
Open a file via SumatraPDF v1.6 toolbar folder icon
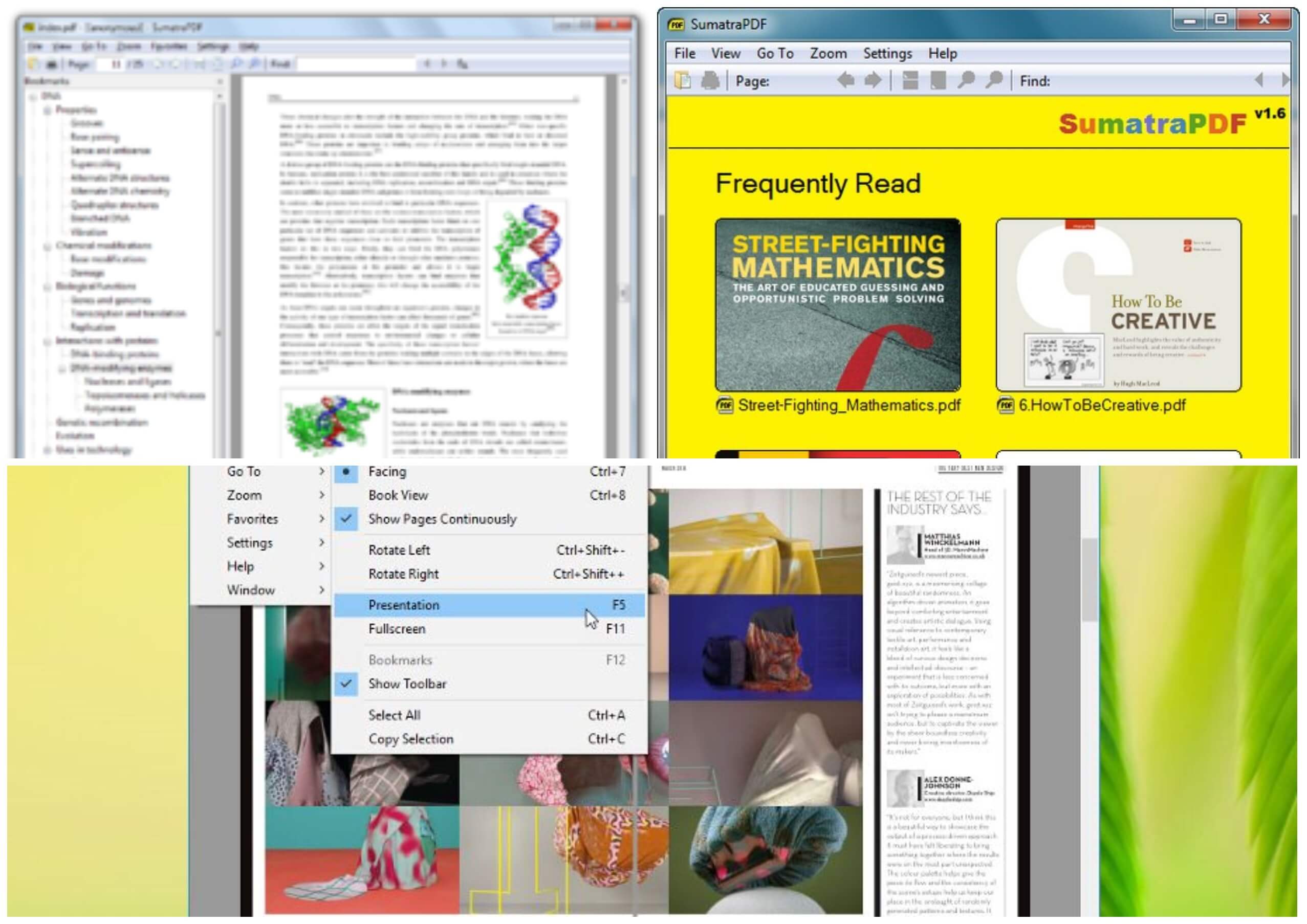(683, 81)
